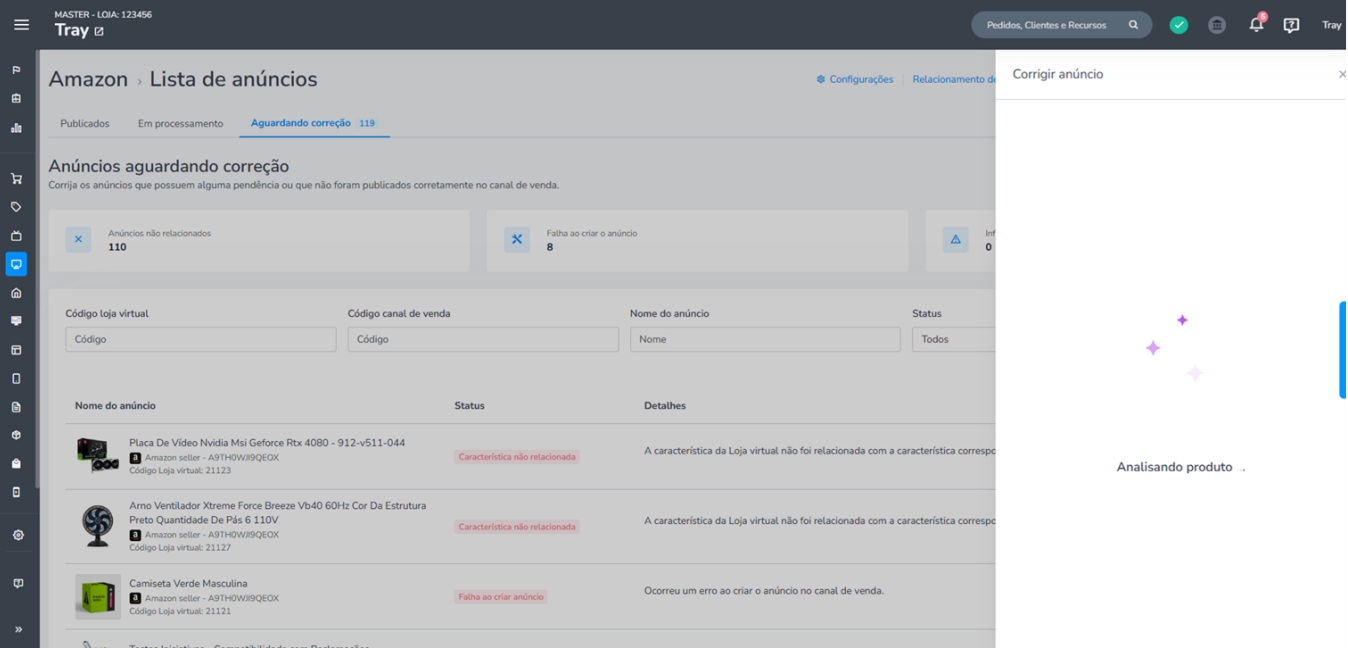Open the mobile phone sidebar icon
Image resolution: width=1348 pixels, height=648 pixels.
16,379
